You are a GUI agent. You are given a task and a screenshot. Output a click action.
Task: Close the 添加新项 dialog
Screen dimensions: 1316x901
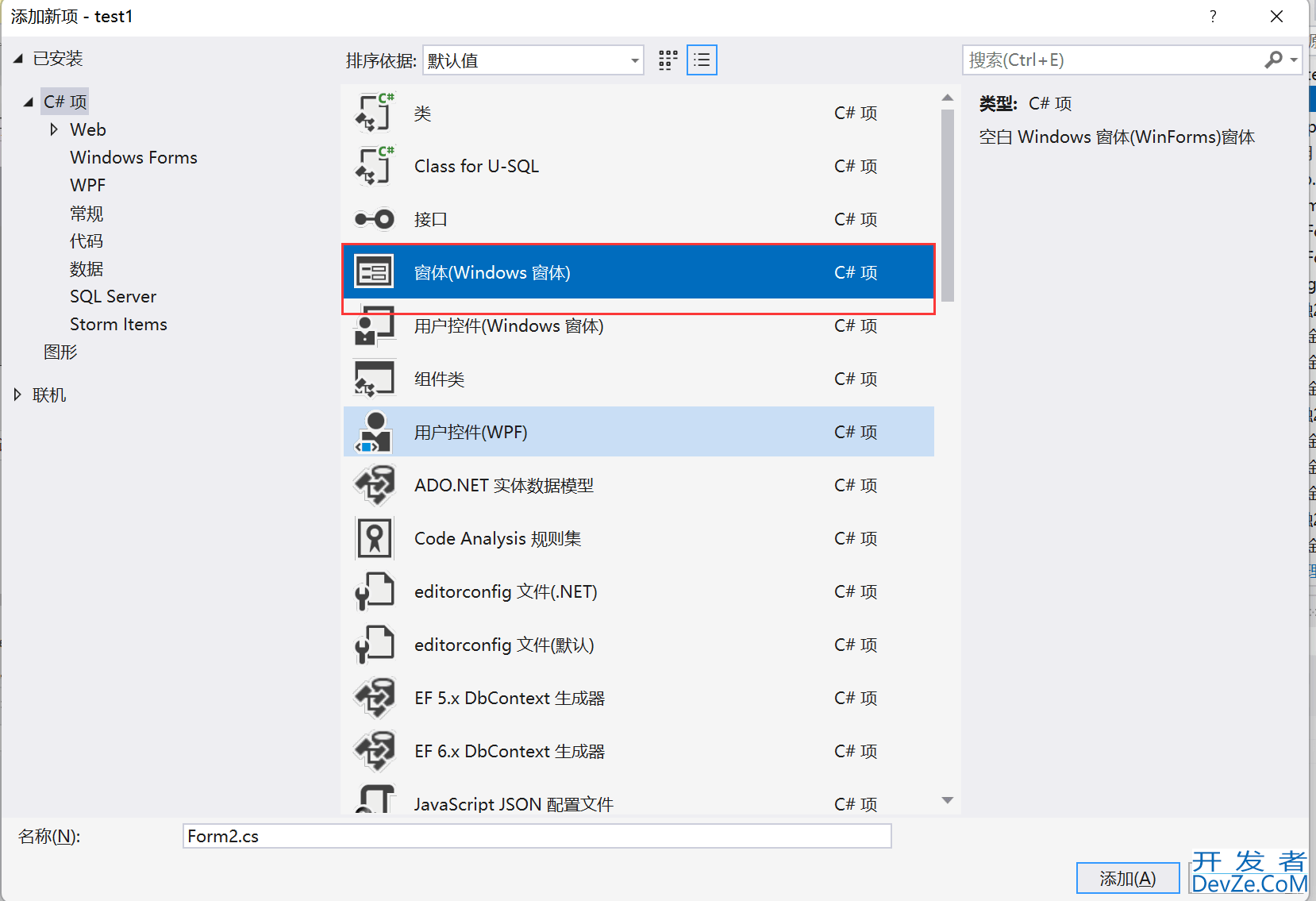click(1276, 17)
